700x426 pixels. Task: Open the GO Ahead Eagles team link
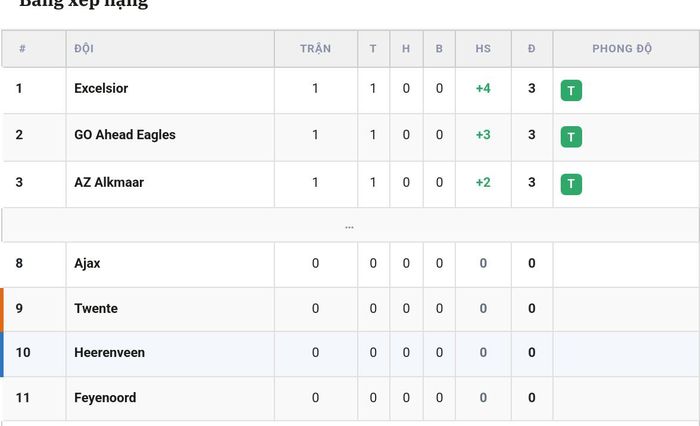[x=125, y=134]
